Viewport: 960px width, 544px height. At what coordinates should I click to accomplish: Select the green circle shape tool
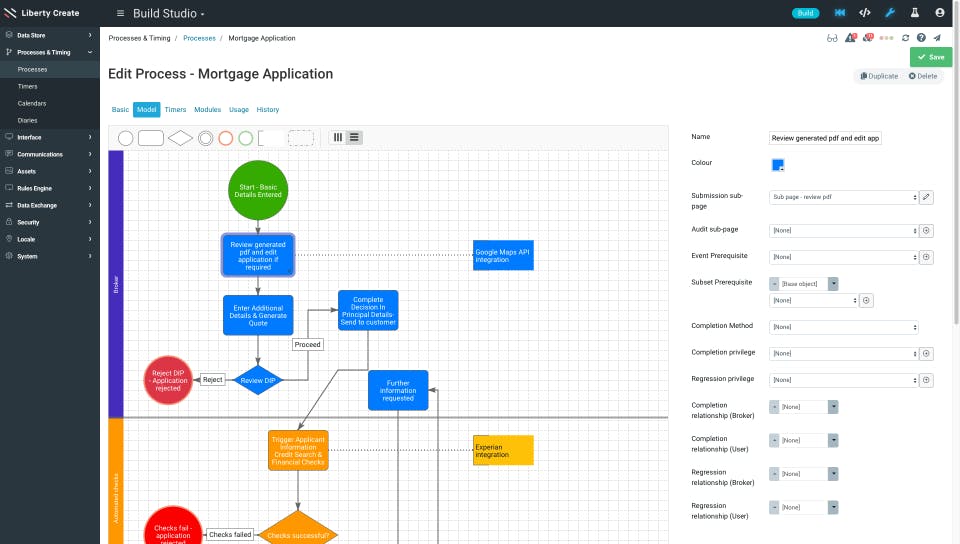point(246,138)
